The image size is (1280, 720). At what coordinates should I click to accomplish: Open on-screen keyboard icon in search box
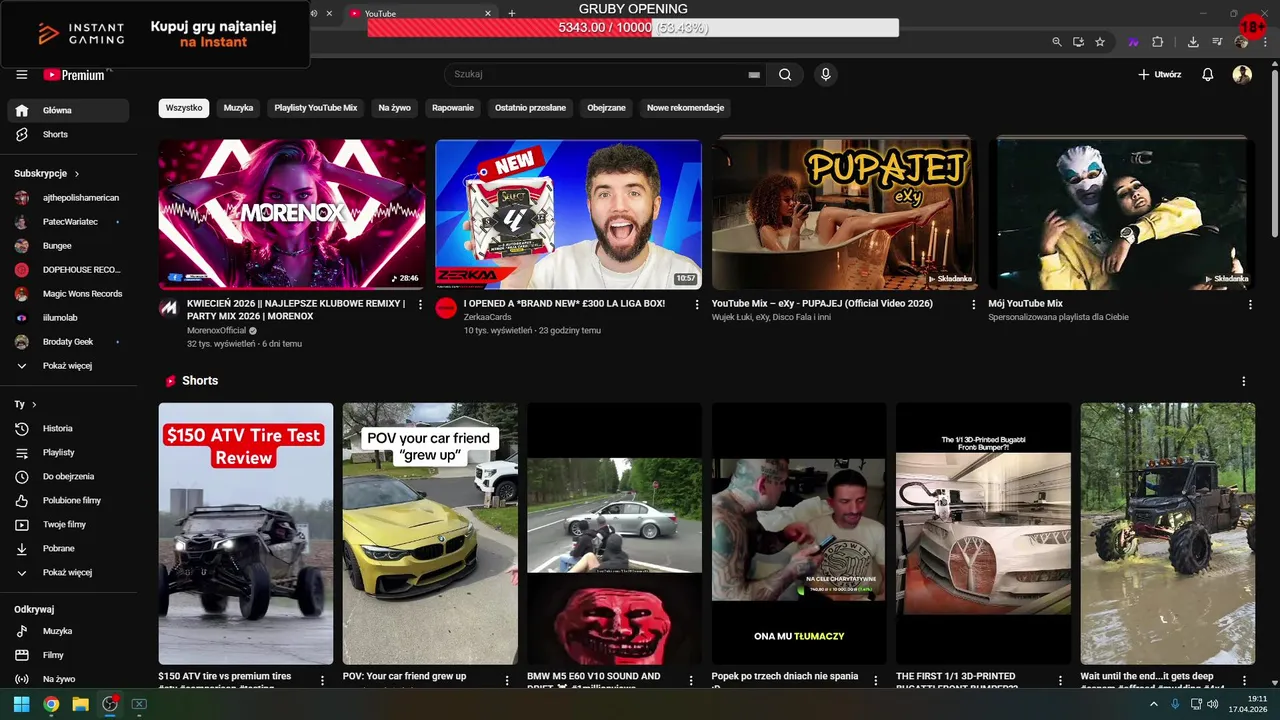pyautogui.click(x=754, y=75)
